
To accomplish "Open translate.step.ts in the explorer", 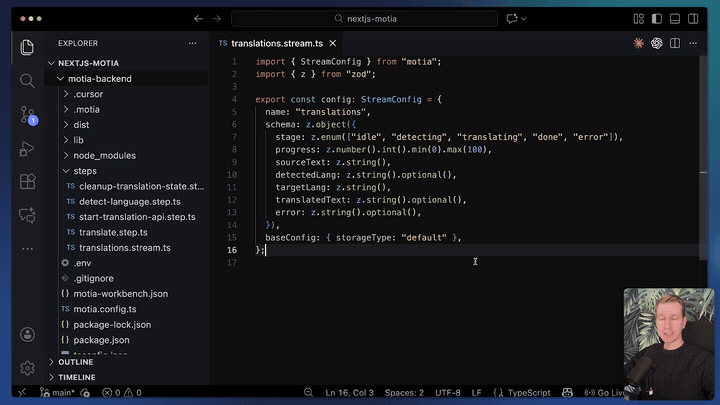I will click(116, 232).
